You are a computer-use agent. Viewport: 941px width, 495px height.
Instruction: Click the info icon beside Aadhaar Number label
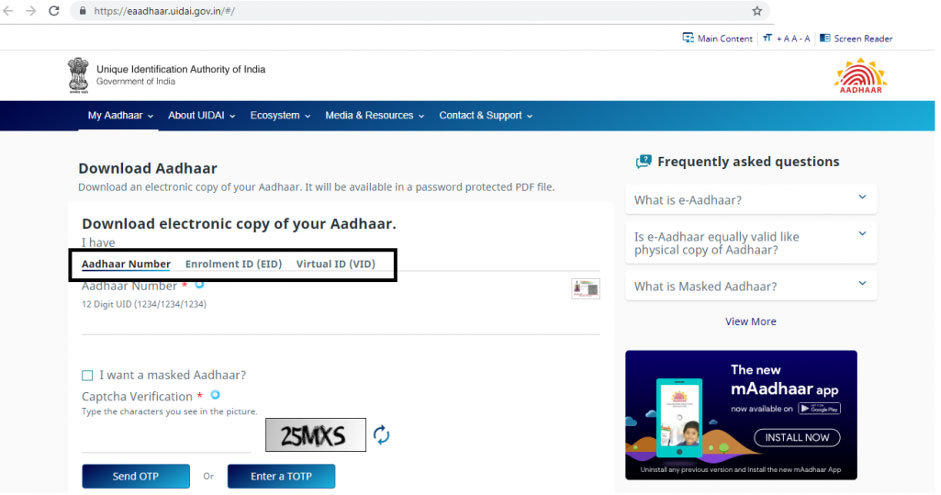coord(199,284)
